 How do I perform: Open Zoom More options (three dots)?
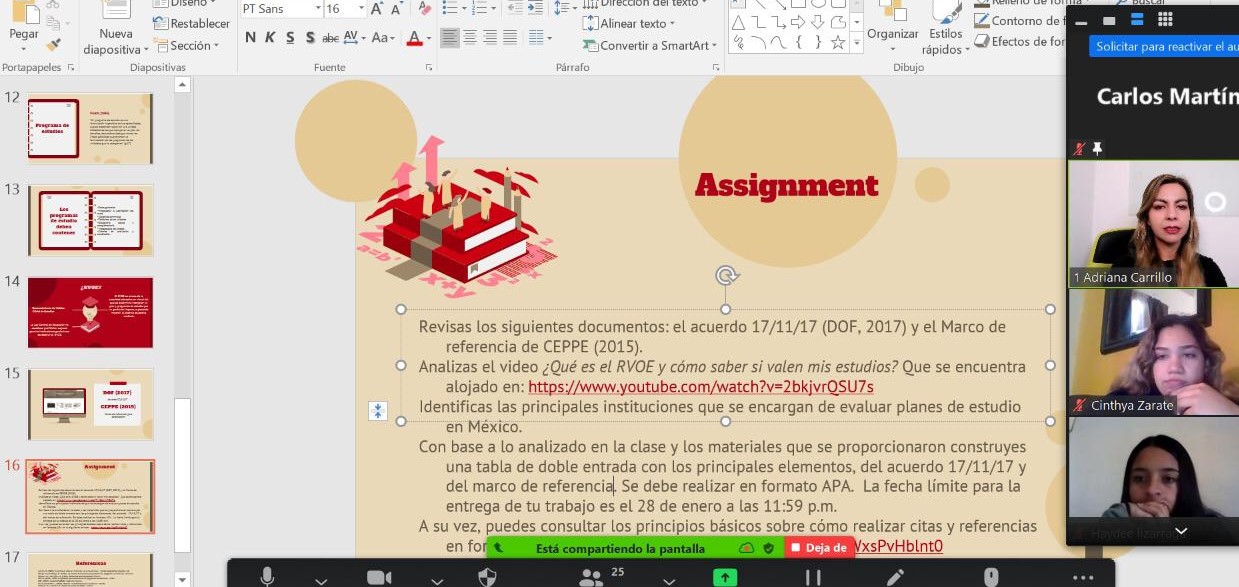tap(1083, 577)
